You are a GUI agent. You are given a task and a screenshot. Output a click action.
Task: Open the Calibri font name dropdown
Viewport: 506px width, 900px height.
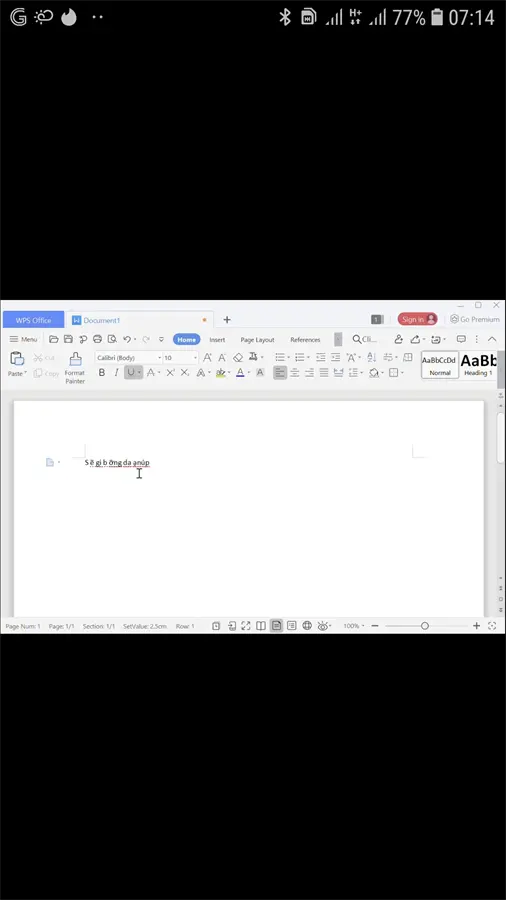point(129,358)
